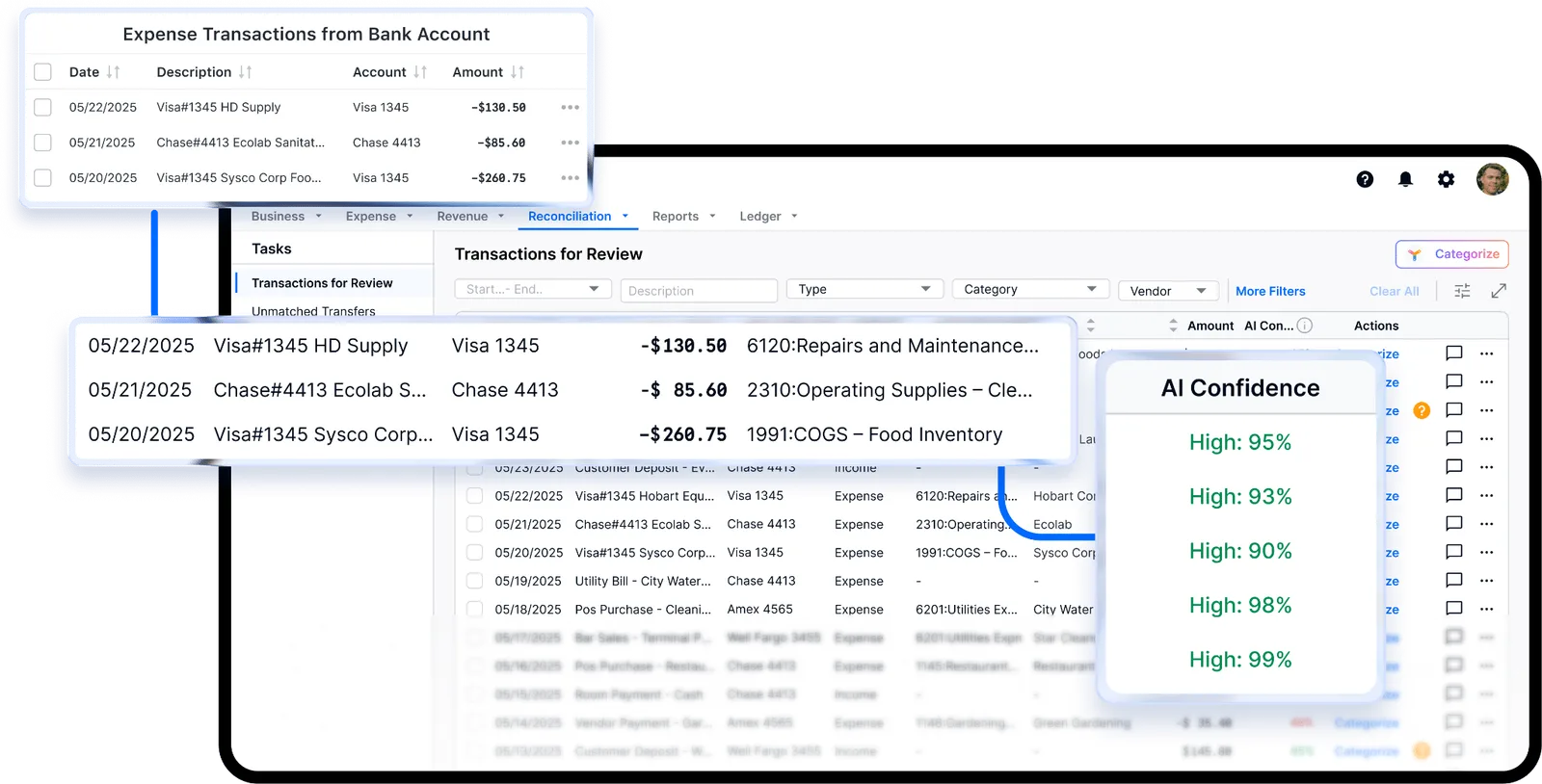Open the user profile avatar
1542x784 pixels.
[1493, 179]
